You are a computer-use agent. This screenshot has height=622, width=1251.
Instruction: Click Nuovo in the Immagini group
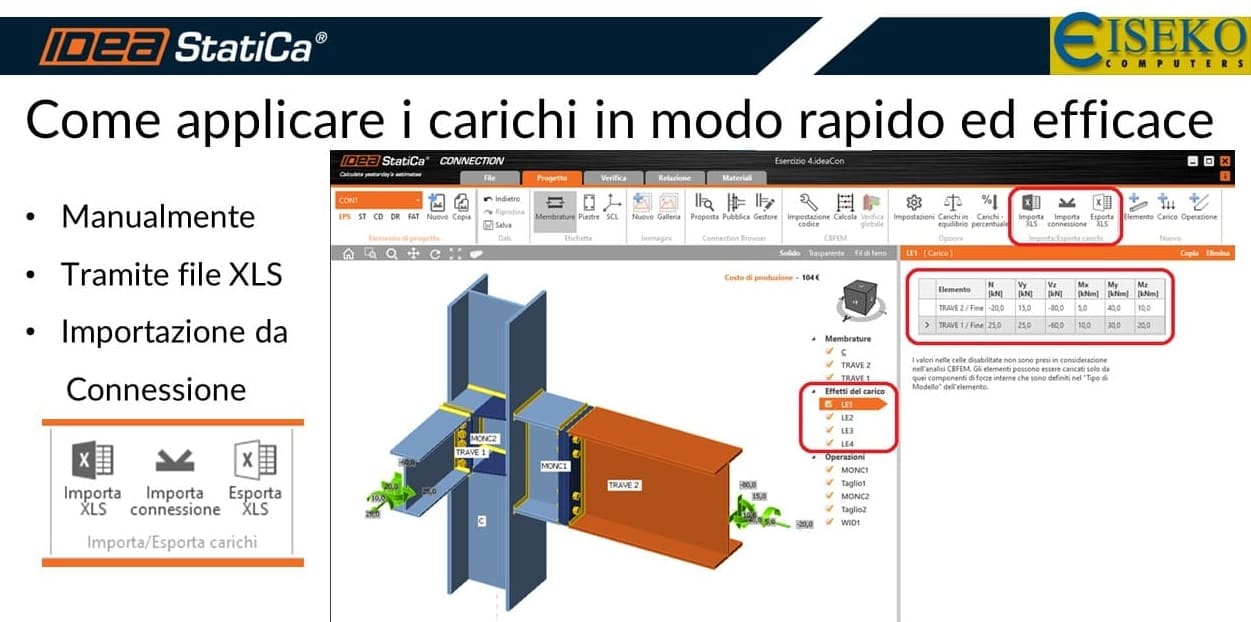tap(642, 206)
